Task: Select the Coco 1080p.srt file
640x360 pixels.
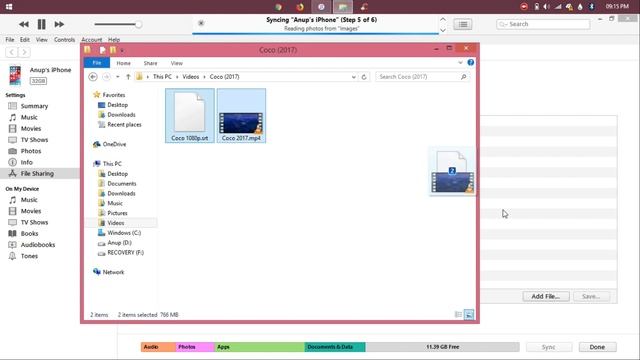Action: [x=190, y=116]
